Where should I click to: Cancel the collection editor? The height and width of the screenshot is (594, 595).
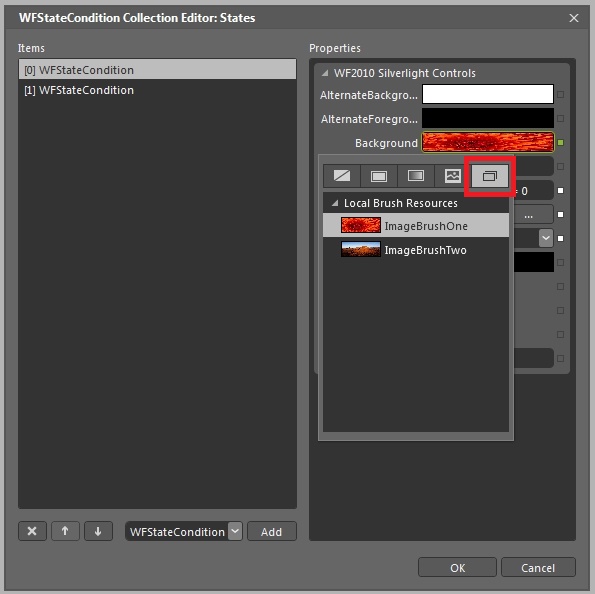[538, 567]
